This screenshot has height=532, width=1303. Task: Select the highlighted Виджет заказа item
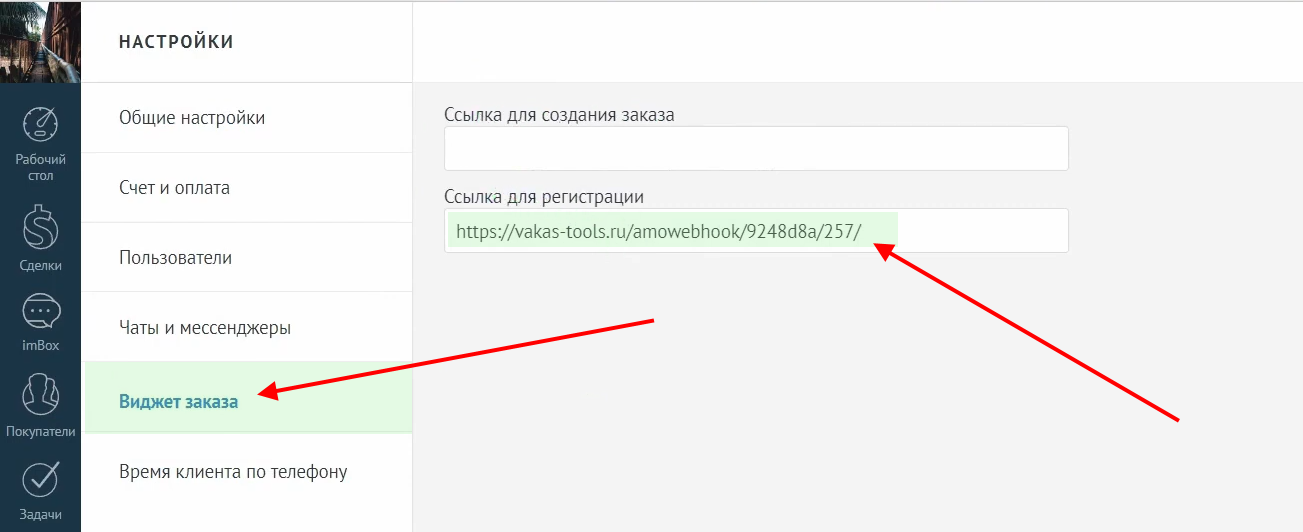click(179, 402)
